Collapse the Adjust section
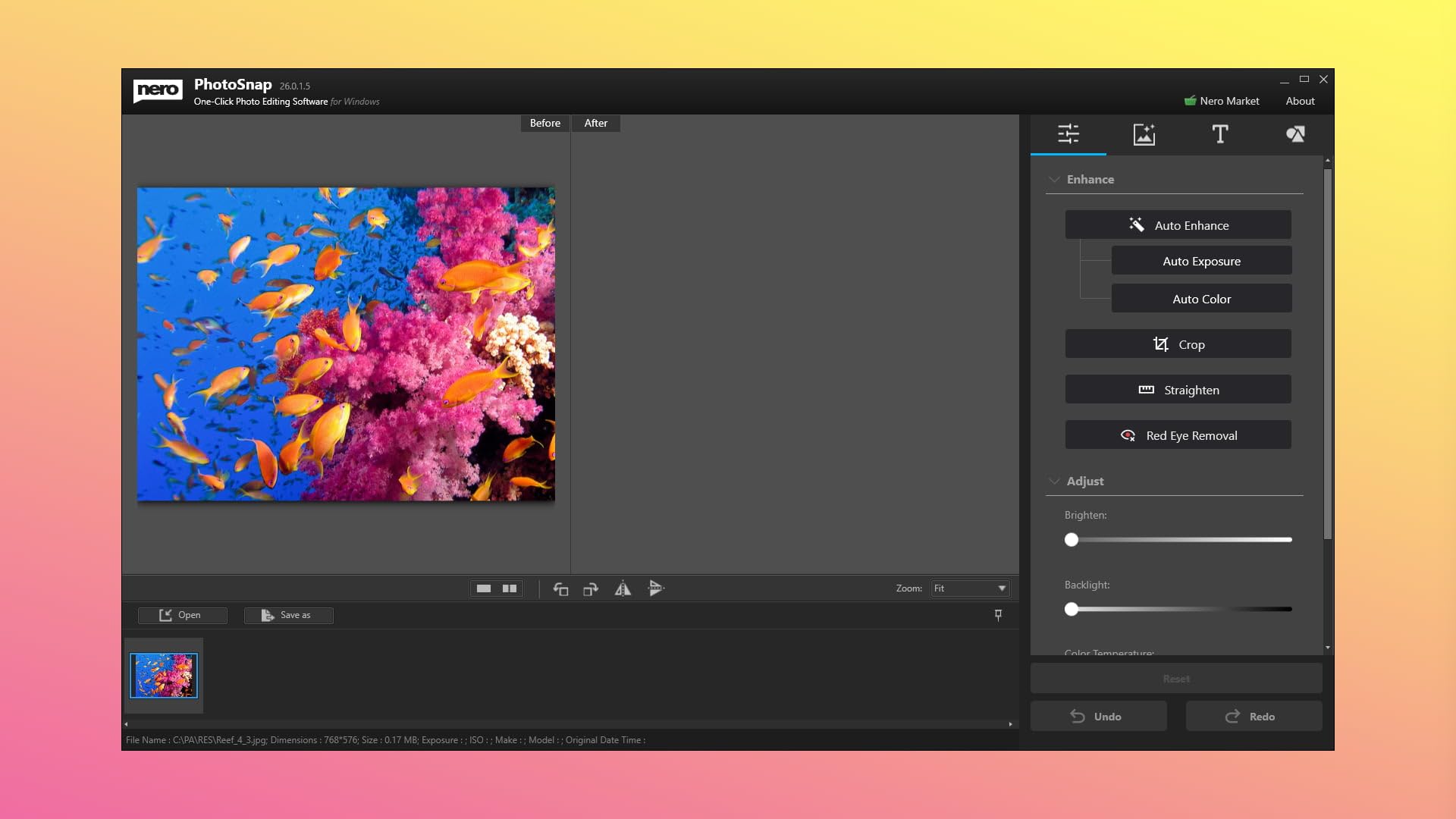 [x=1054, y=482]
